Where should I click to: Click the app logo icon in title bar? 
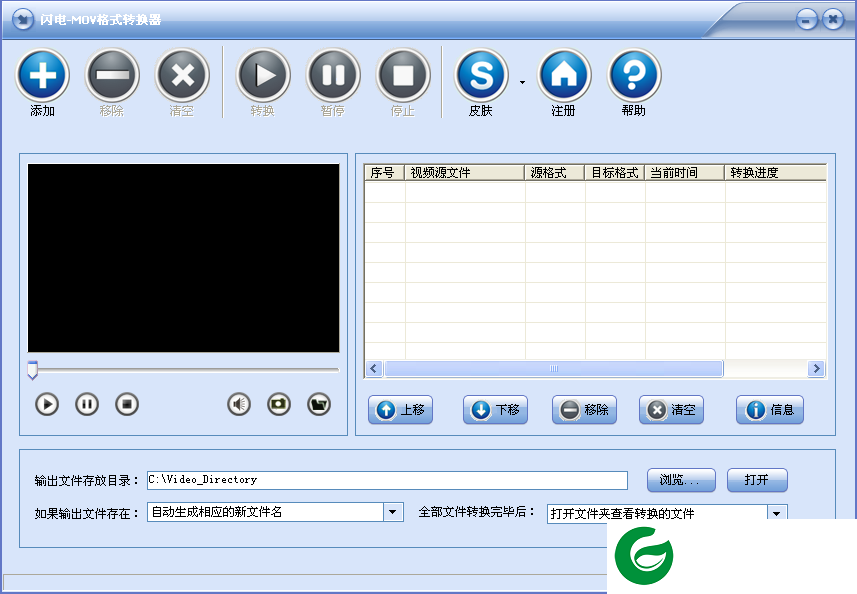pos(22,20)
